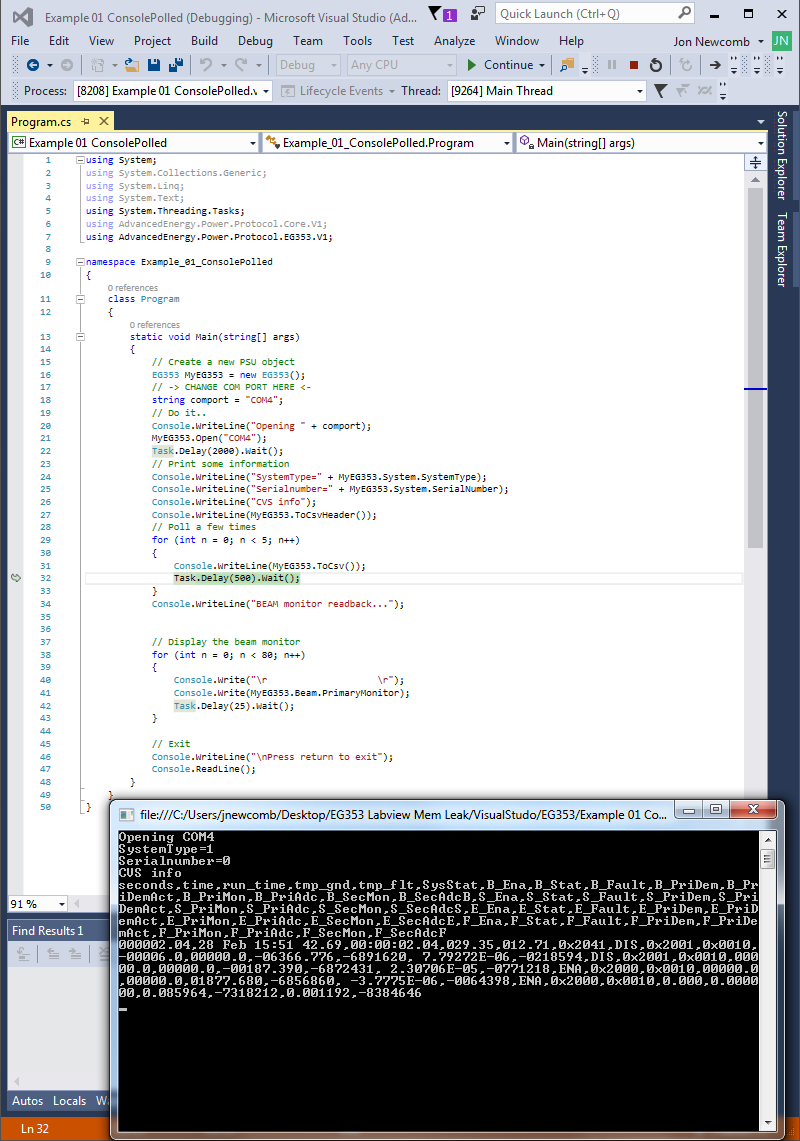The width and height of the screenshot is (800, 1141).
Task: Open the Solution Explorer side tab
Action: (782, 155)
